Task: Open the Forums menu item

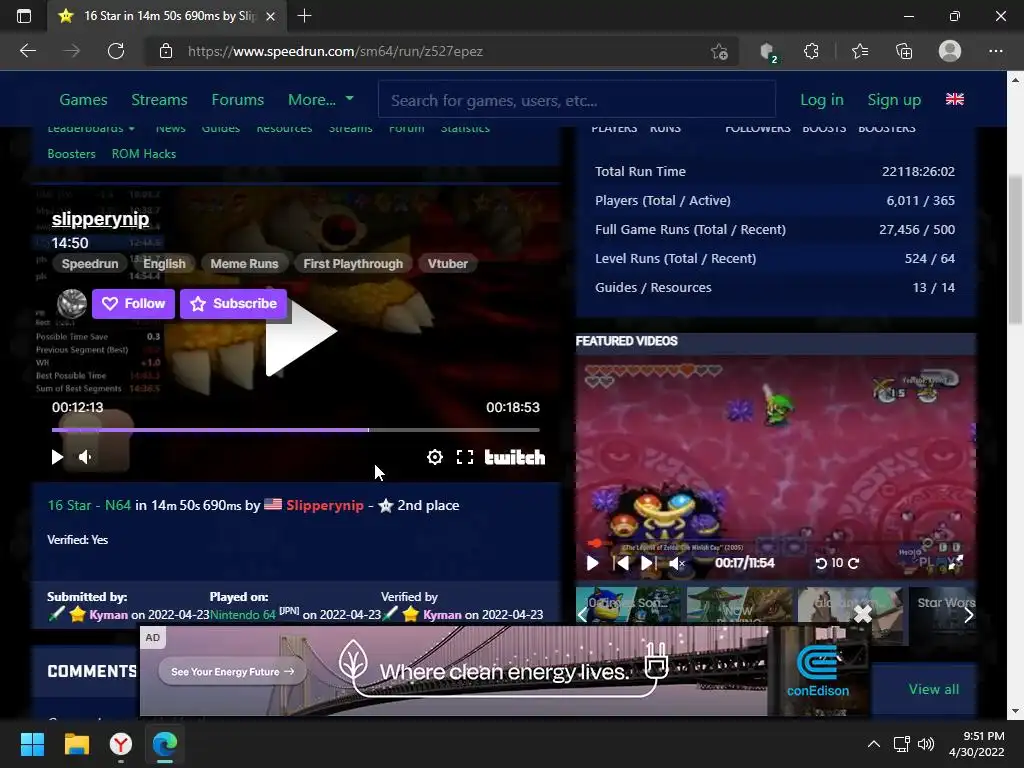Action: click(238, 100)
